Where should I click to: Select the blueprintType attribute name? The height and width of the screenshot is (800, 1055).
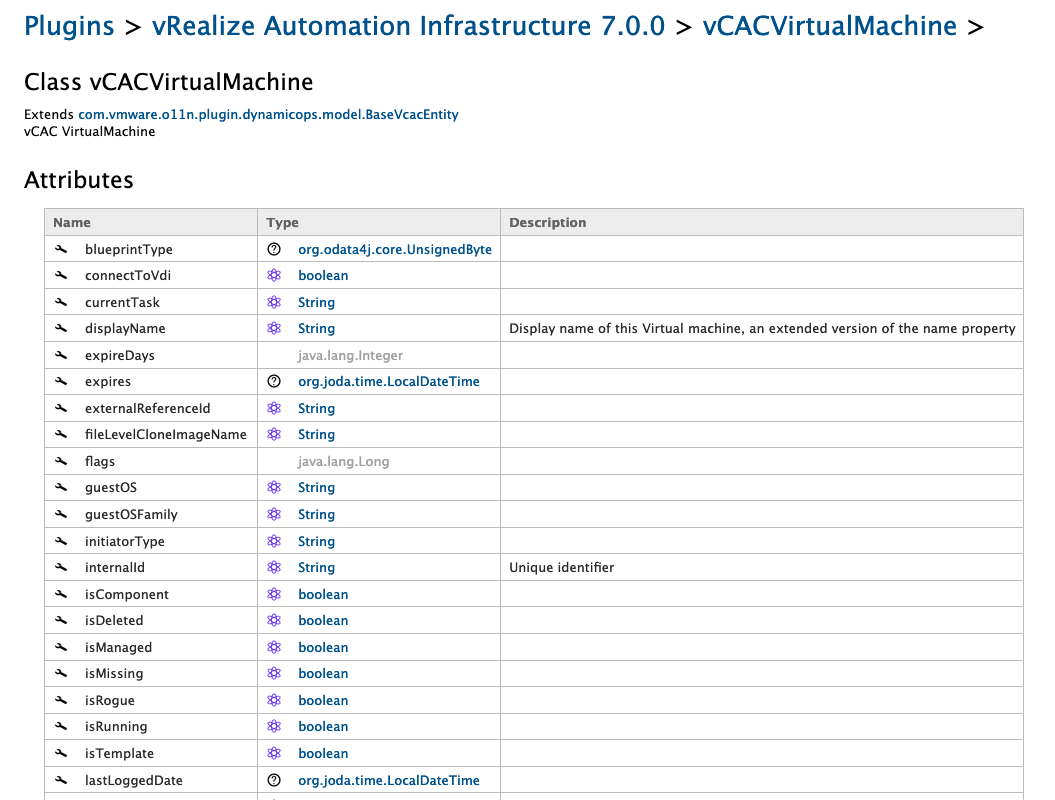pyautogui.click(x=129, y=250)
